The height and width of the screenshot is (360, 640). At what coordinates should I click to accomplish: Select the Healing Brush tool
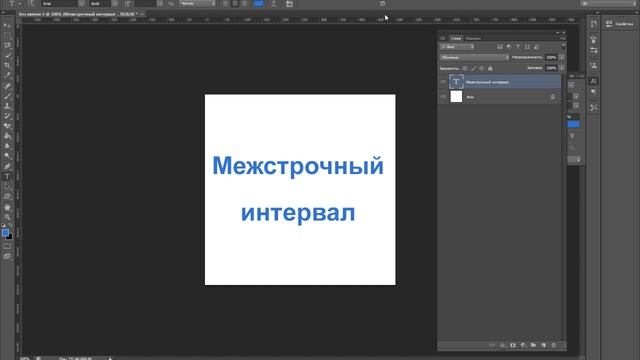tap(7, 86)
